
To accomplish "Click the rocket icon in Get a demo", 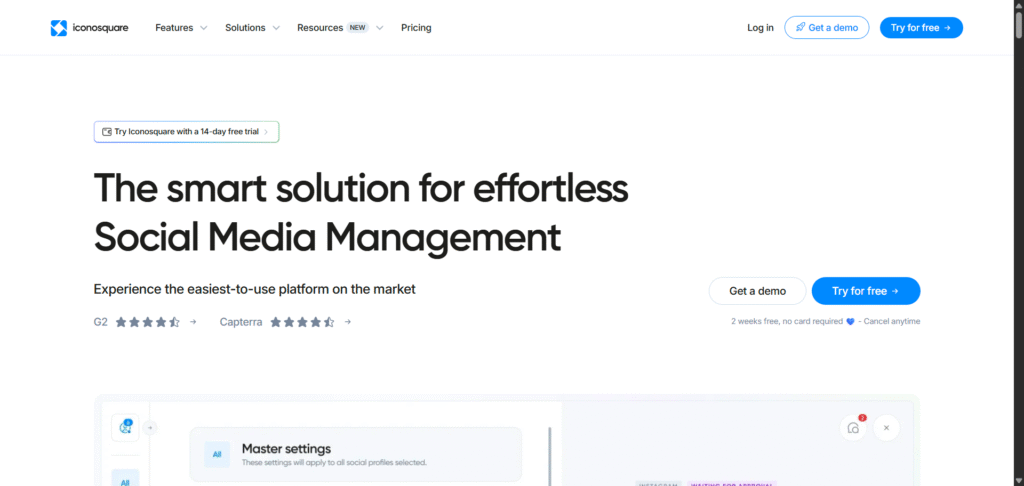I will [x=800, y=28].
